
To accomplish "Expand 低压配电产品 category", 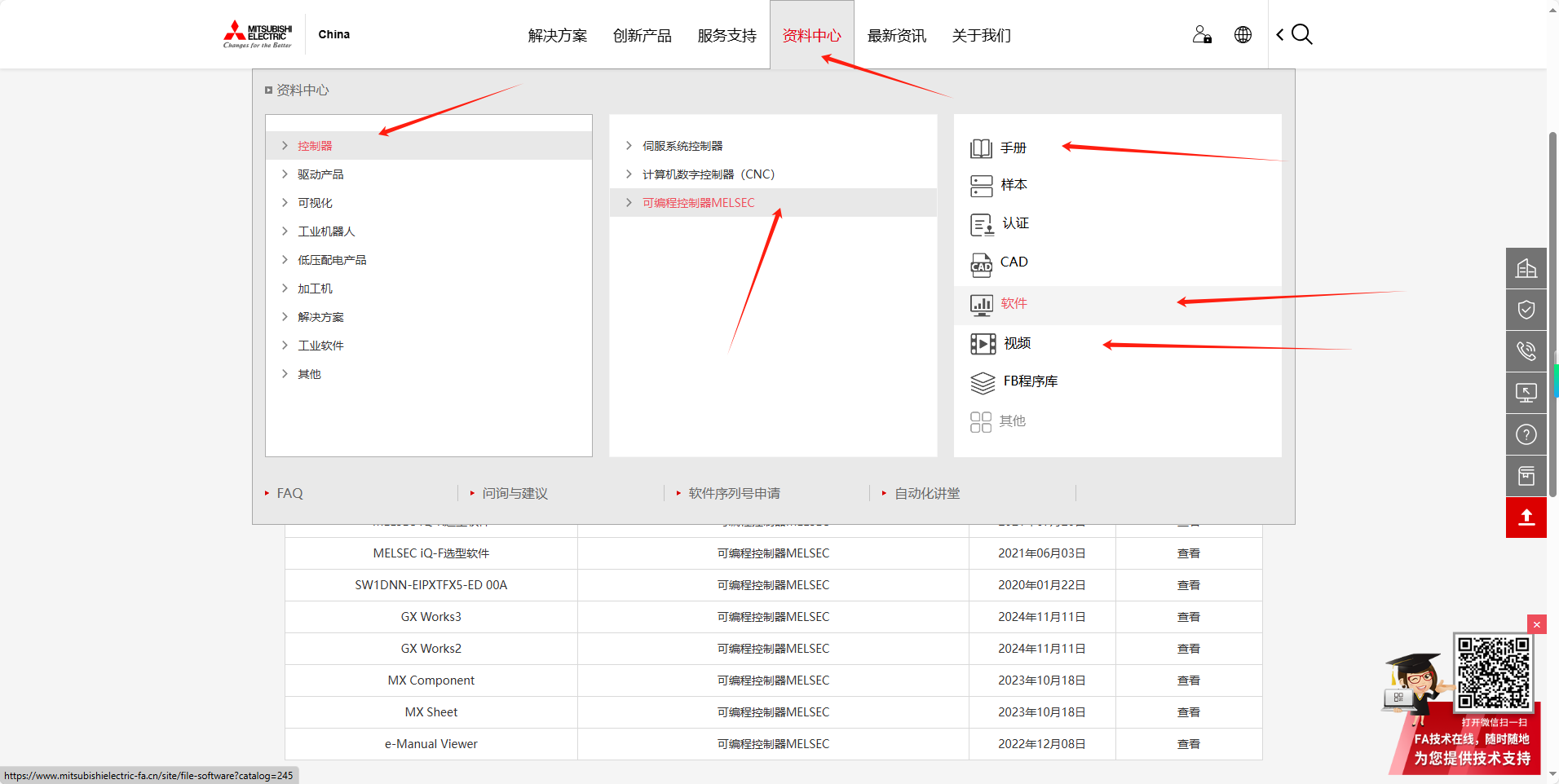I will (429, 260).
